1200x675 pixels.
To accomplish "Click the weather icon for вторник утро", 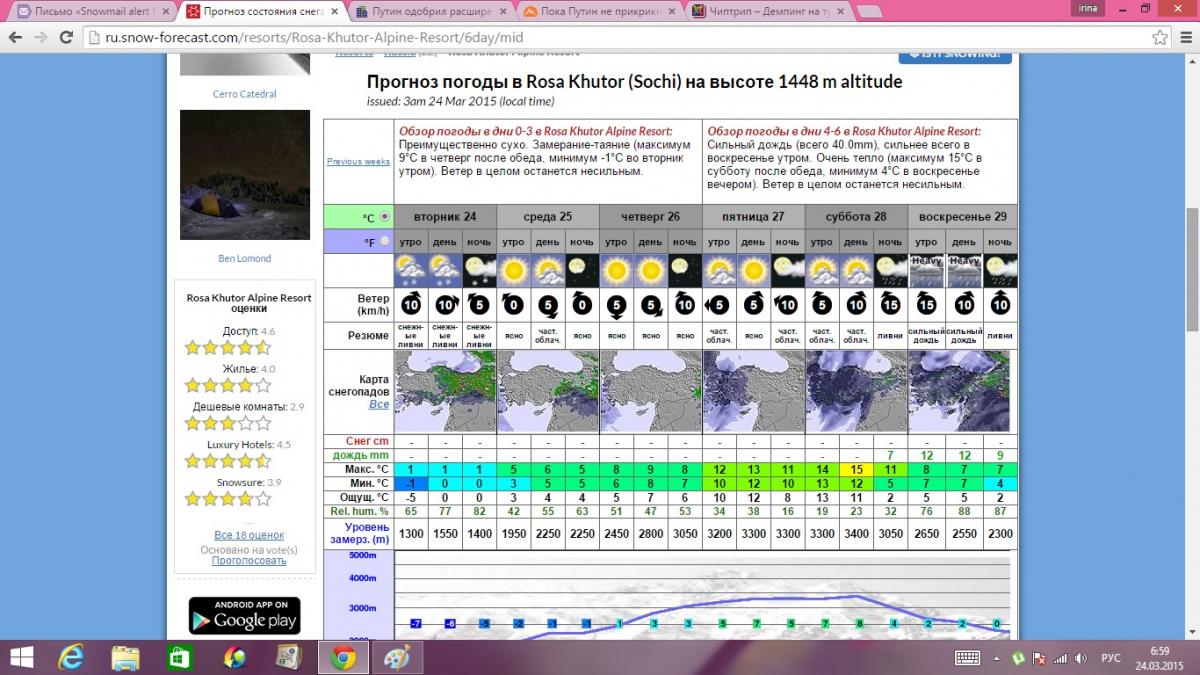I will click(x=410, y=270).
